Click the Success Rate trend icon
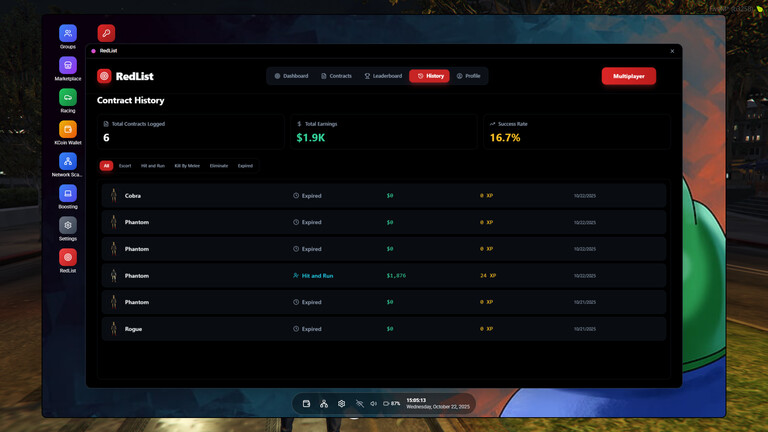768x432 pixels. click(492, 124)
